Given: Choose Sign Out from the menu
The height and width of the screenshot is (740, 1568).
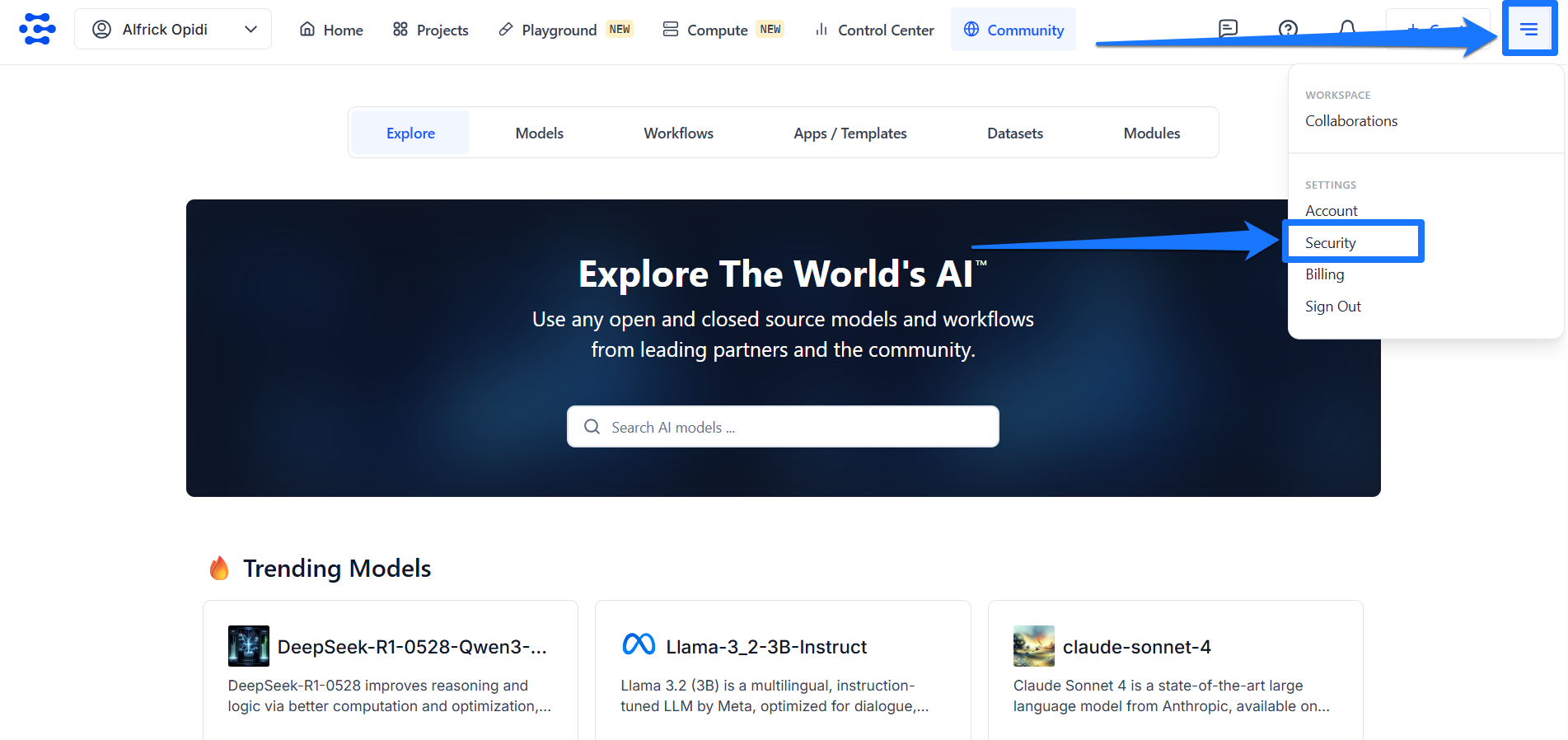Looking at the screenshot, I should (x=1333, y=307).
